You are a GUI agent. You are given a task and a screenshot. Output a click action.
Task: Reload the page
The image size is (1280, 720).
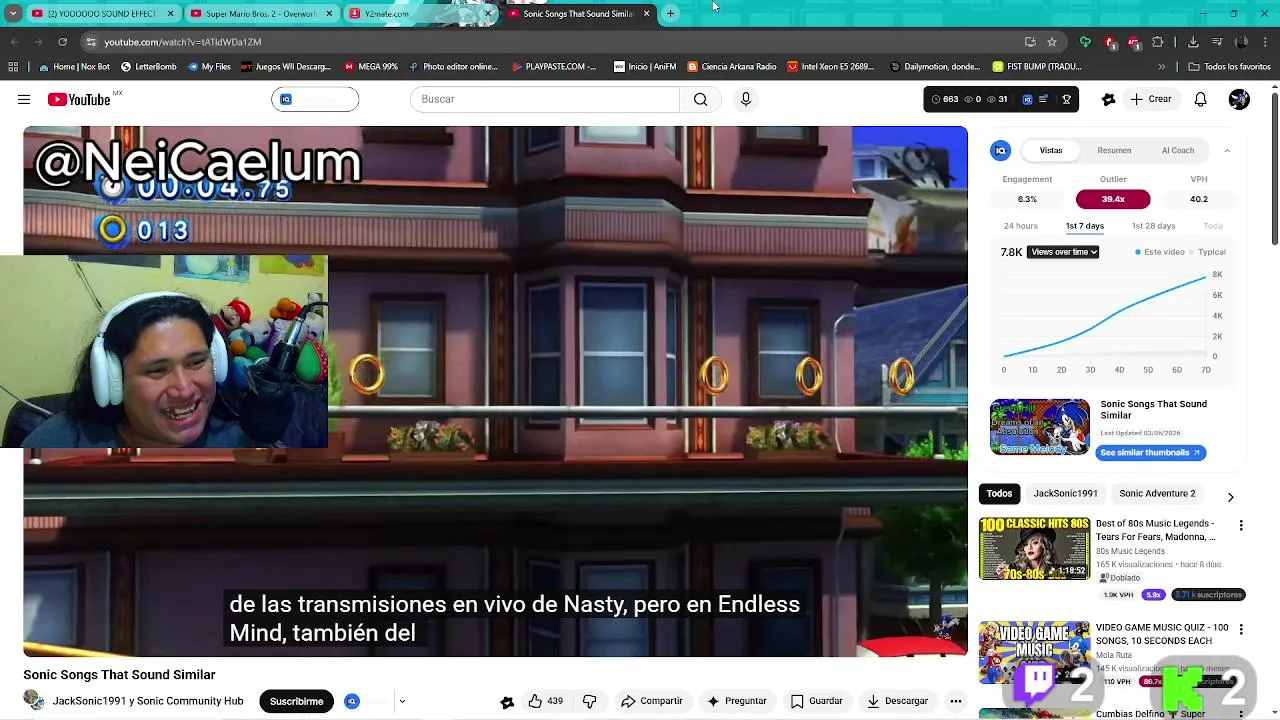pos(62,42)
